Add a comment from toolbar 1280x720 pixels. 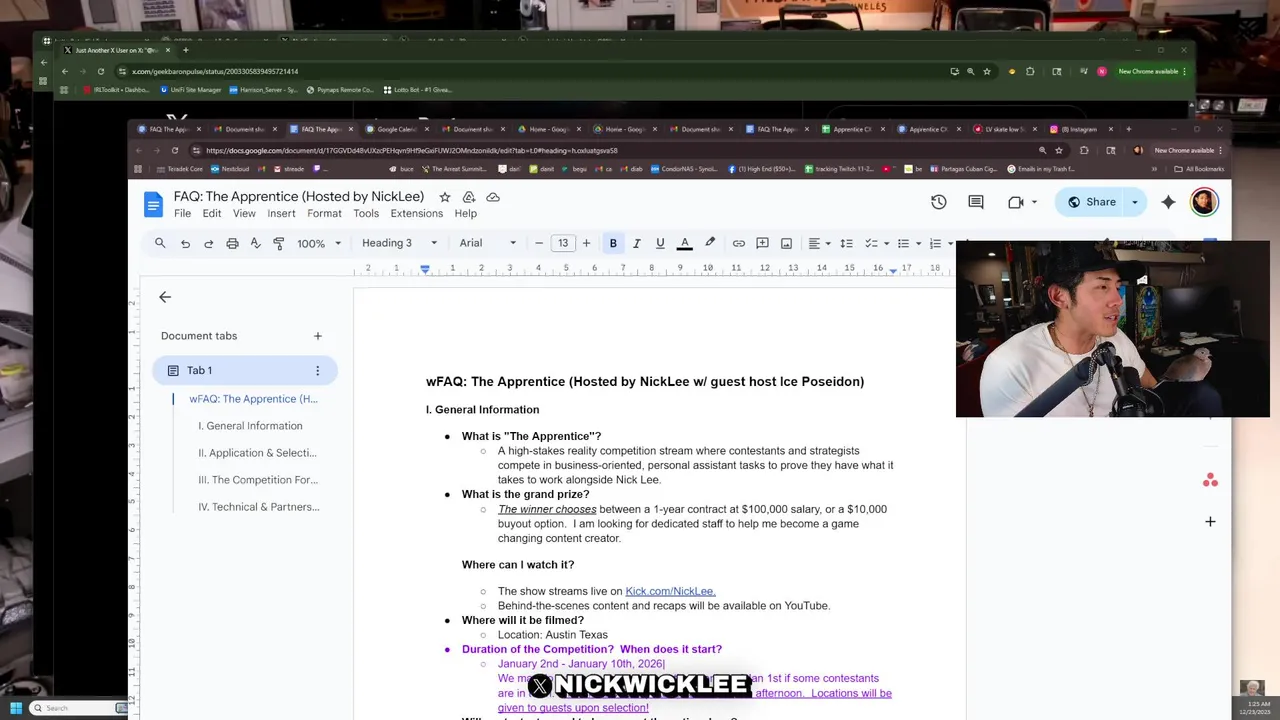tap(762, 243)
